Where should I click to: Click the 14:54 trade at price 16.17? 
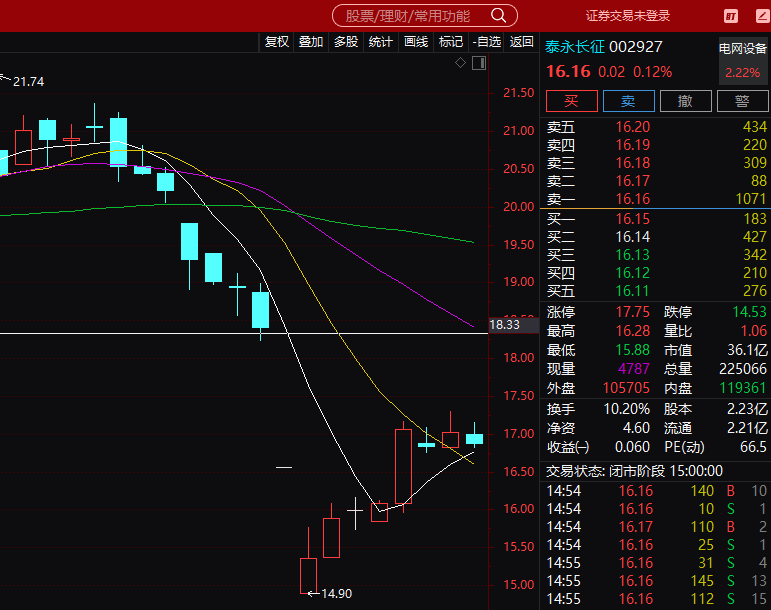[655, 527]
